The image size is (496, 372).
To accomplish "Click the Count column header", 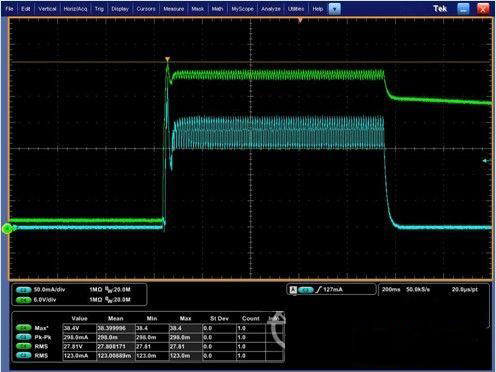I will 250,318.
